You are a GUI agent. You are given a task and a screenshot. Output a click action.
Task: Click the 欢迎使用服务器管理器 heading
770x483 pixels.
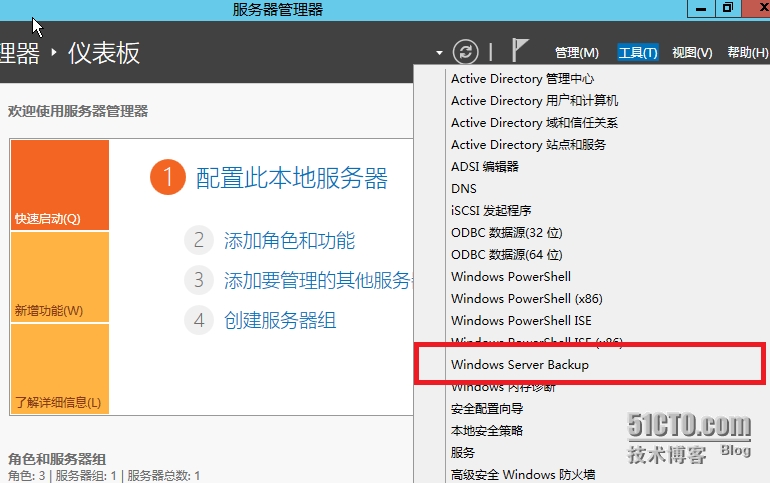click(78, 111)
